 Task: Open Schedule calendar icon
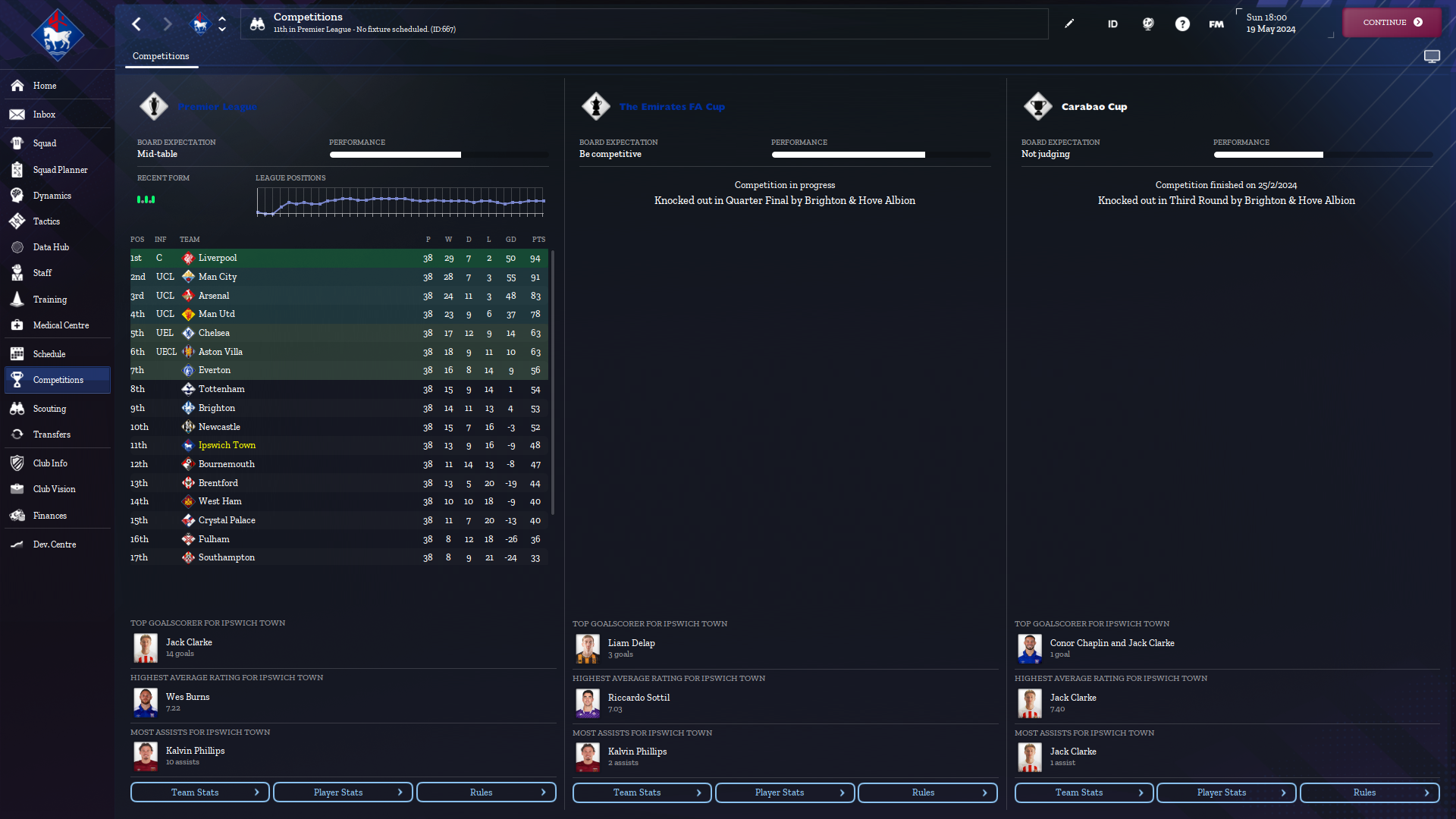coord(17,354)
